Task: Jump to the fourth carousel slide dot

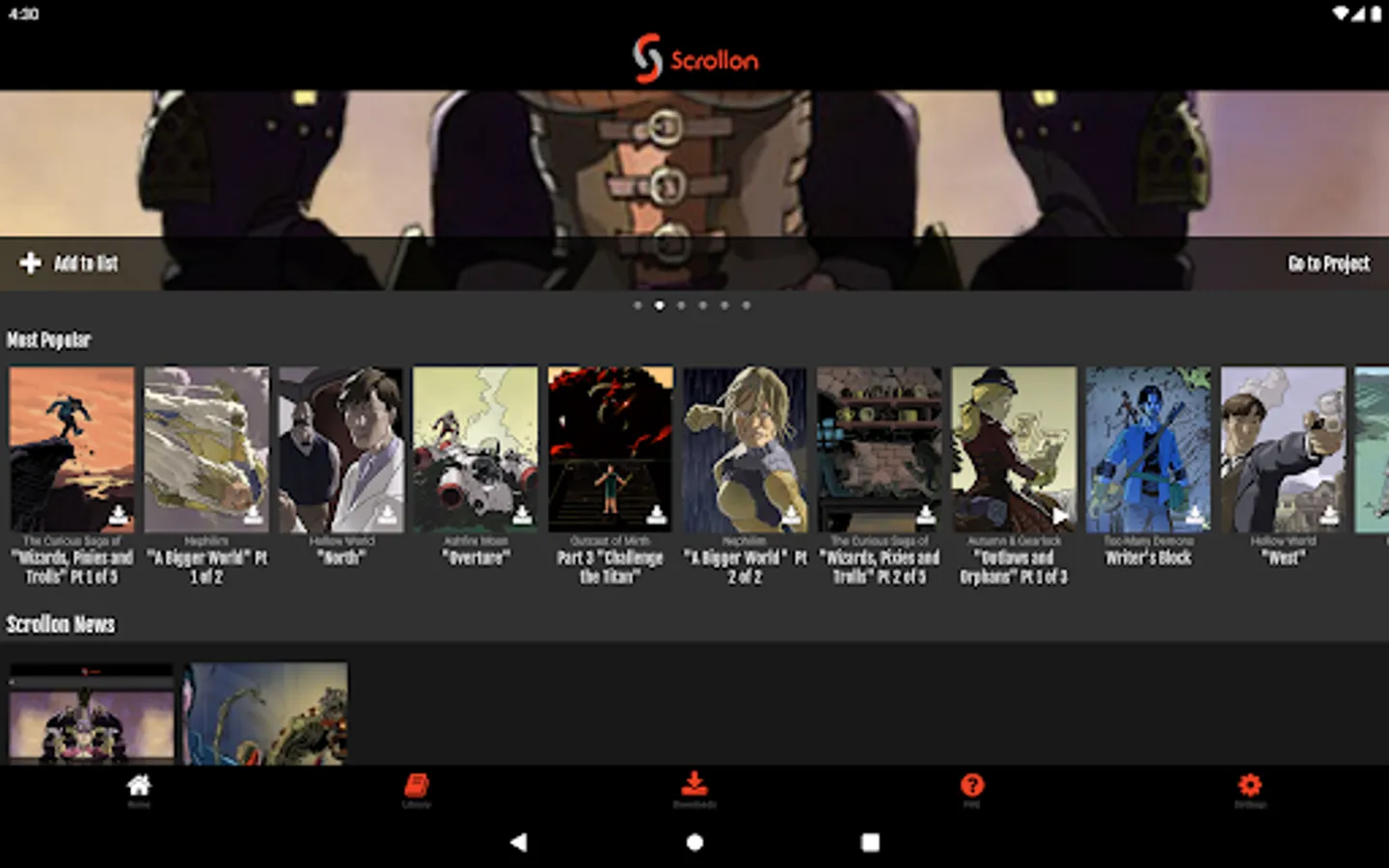Action: point(703,306)
